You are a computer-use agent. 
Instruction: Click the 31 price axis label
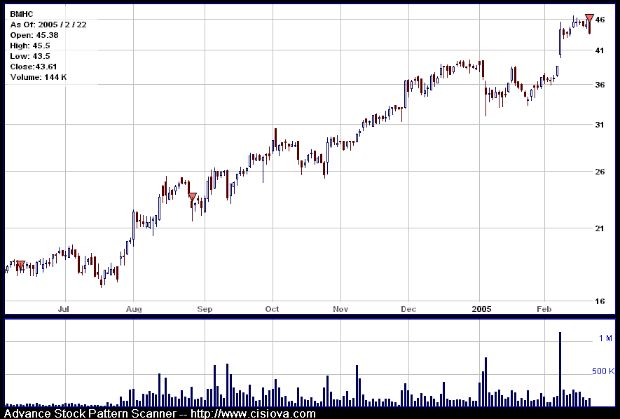(x=600, y=125)
